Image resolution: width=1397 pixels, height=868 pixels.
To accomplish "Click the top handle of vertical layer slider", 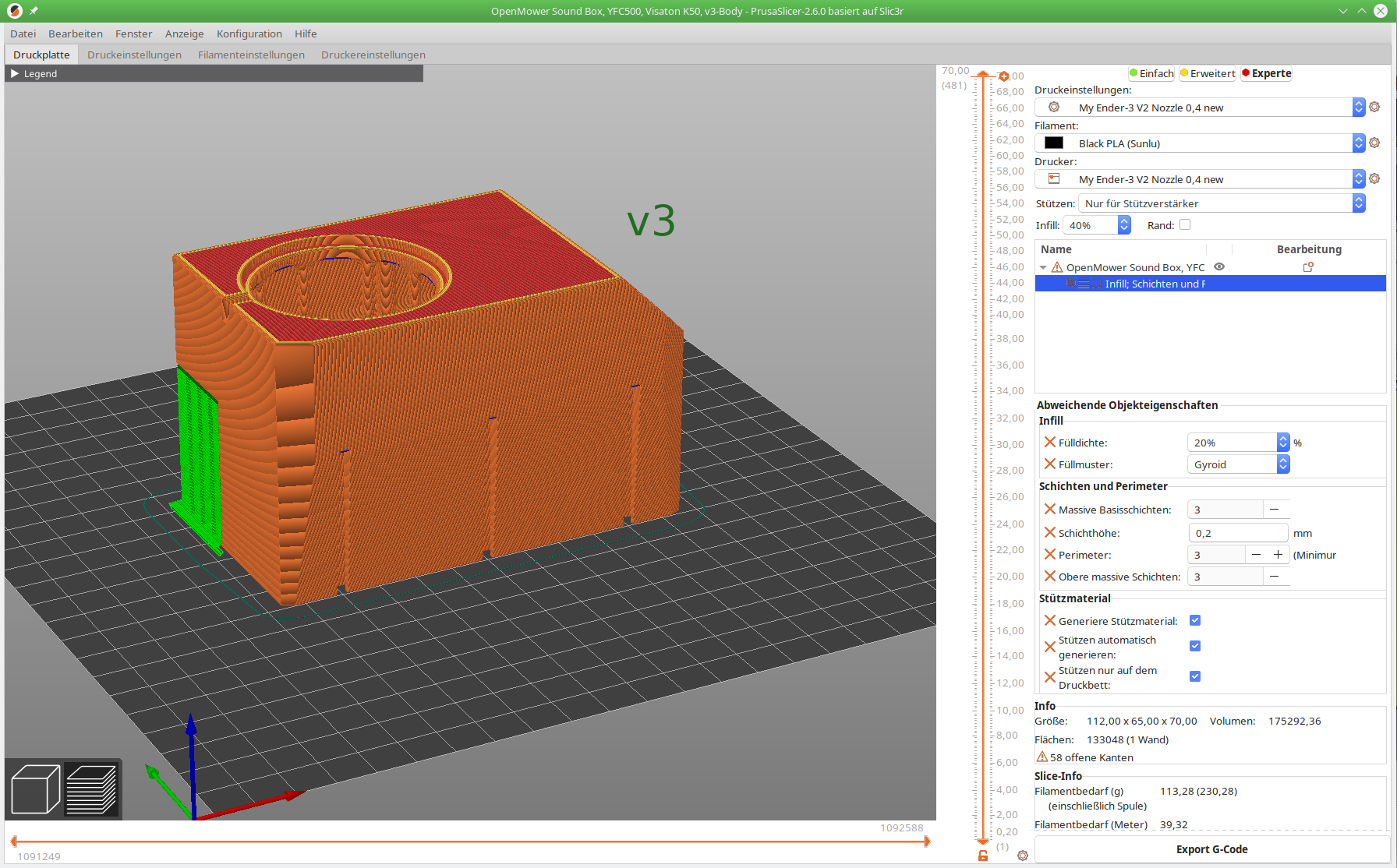I will [983, 74].
